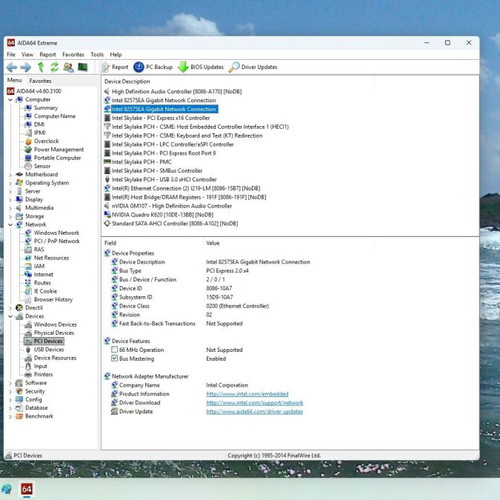Screen dimensions: 500x500
Task: Select USB Devices tree item
Action: pyautogui.click(x=49, y=349)
